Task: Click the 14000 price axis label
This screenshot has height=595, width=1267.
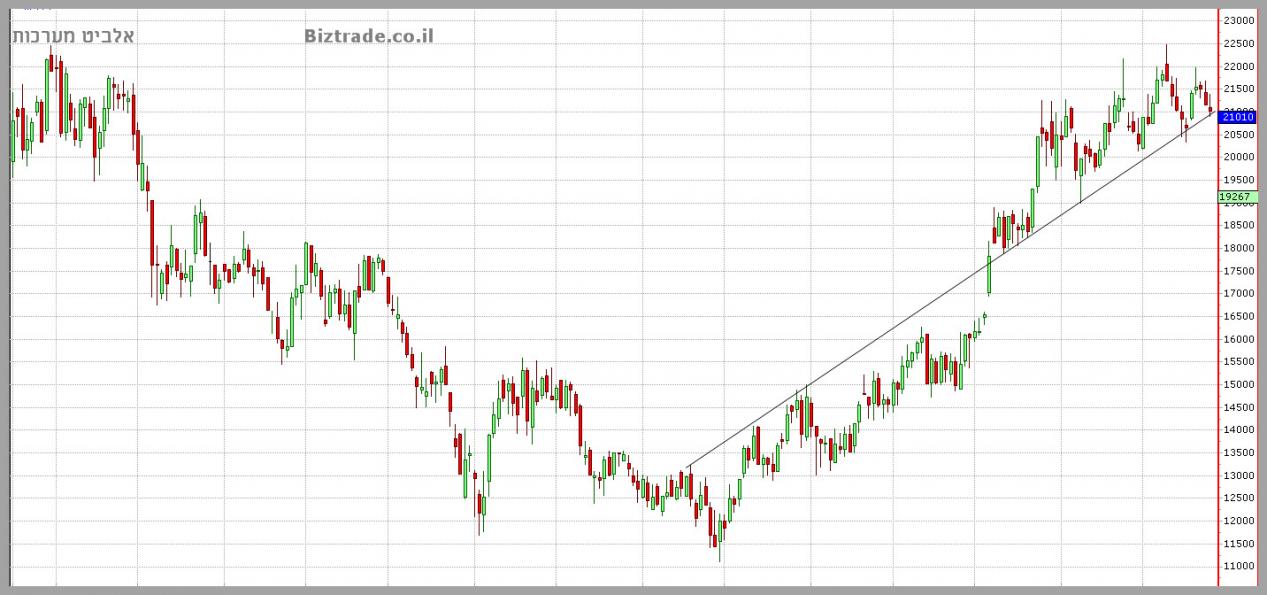Action: point(1239,430)
